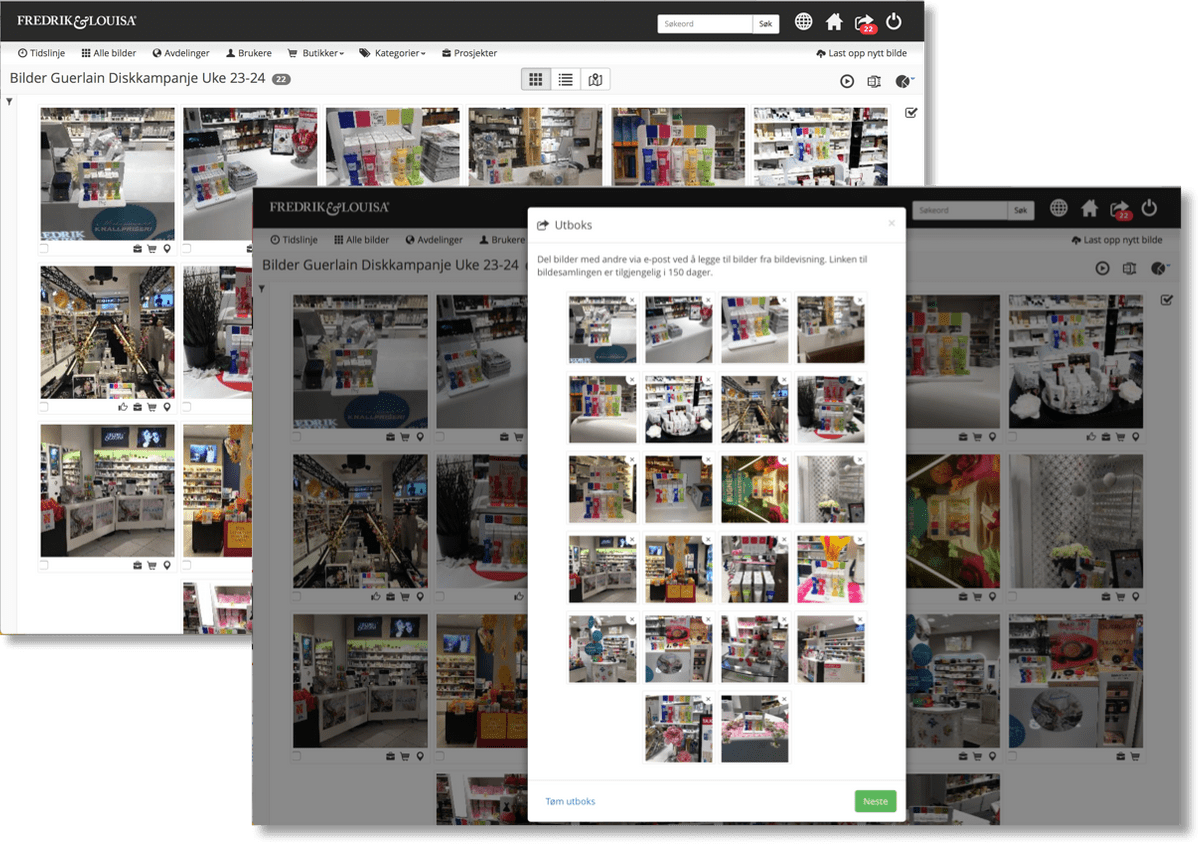Click cart icon under first thumbnail, back window
The width and height of the screenshot is (1200, 844).
(152, 249)
